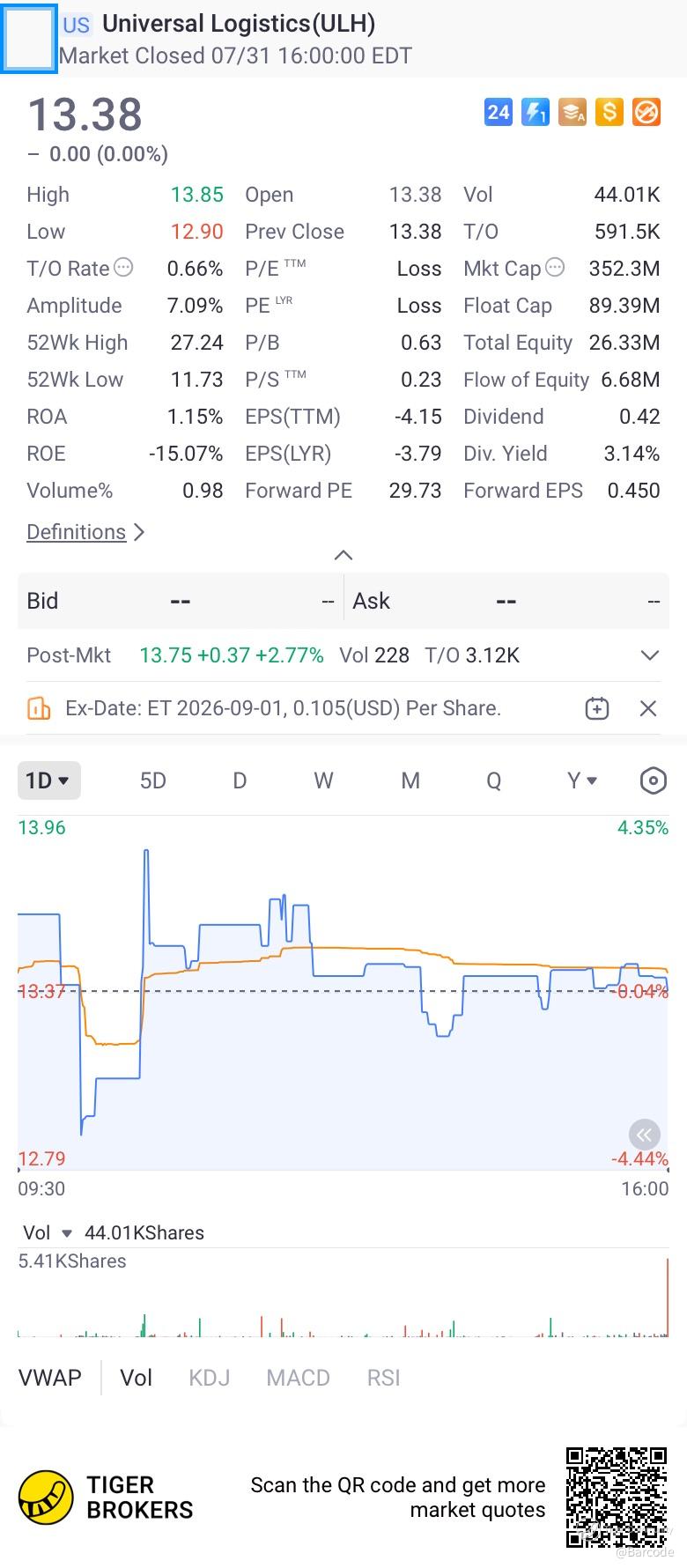This screenshot has height=1568, width=687.
Task: Tap the lightning bolt badge icon
Action: point(536,112)
